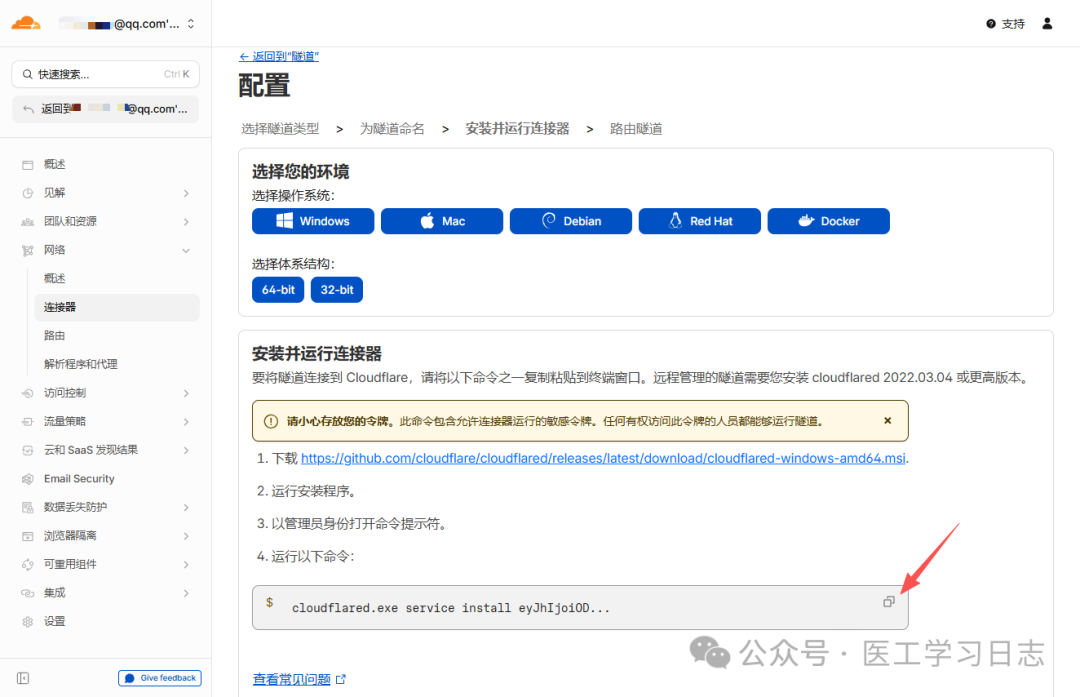
Task: Select the Docker environment option
Action: (828, 220)
